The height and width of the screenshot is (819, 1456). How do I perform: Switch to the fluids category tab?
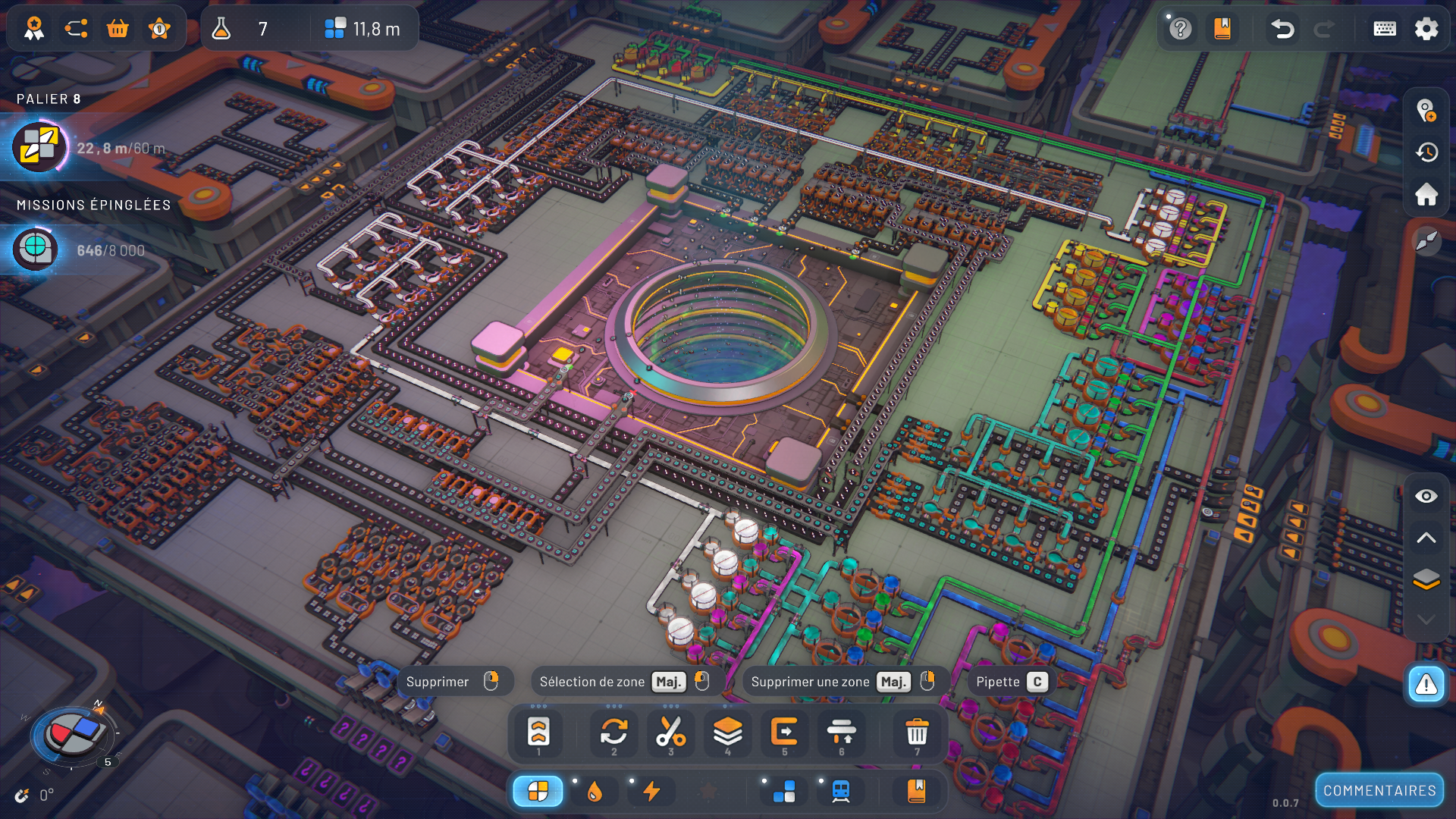595,792
